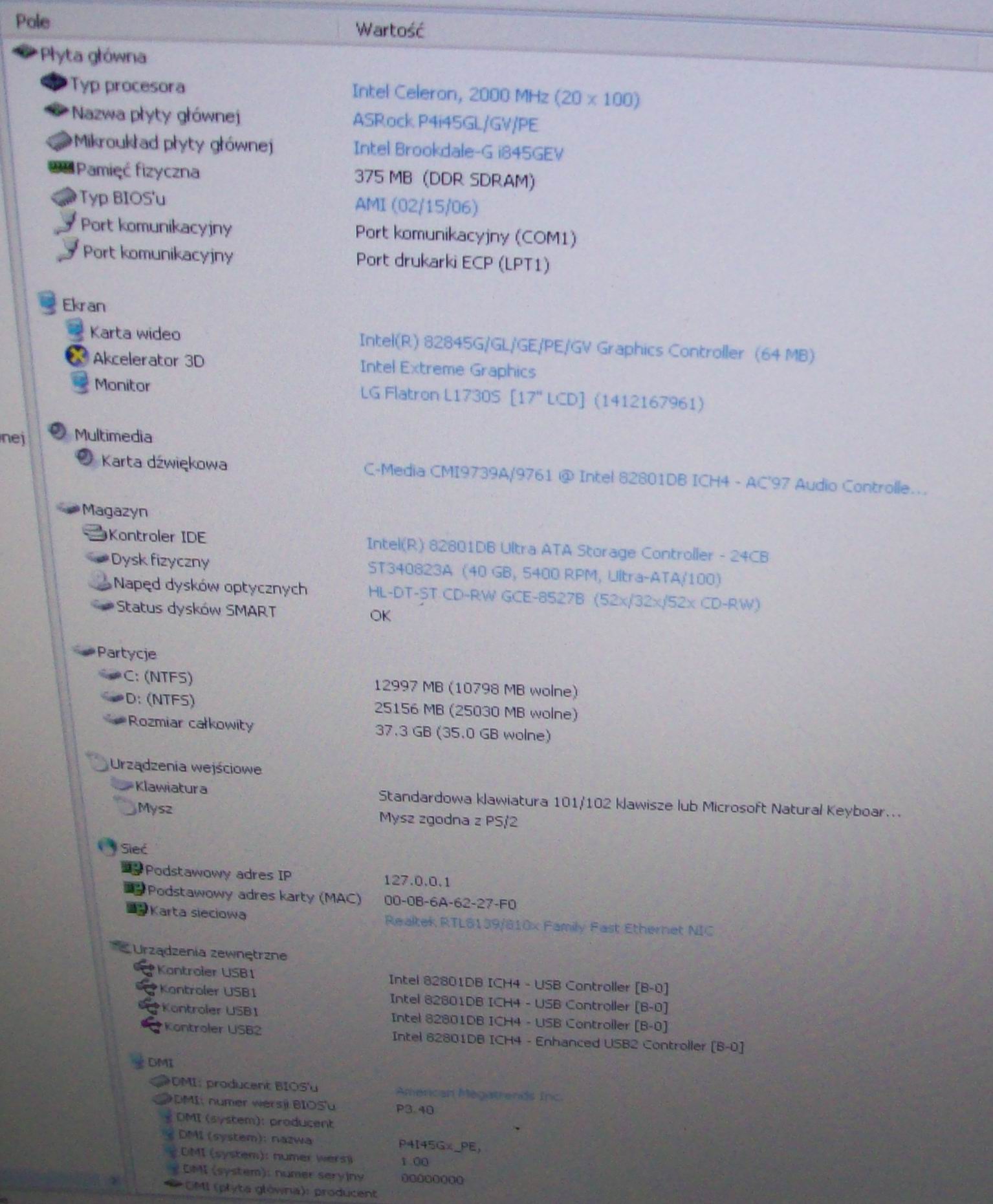Open the C-Media CMI9739A/9761 audio link
Image resolution: width=993 pixels, height=1204 pixels.
click(645, 479)
